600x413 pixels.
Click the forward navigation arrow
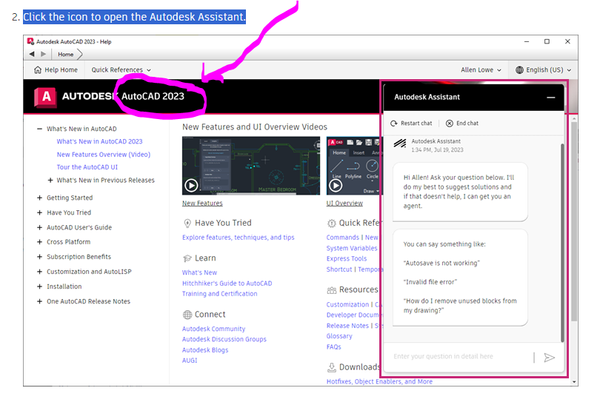[43, 54]
